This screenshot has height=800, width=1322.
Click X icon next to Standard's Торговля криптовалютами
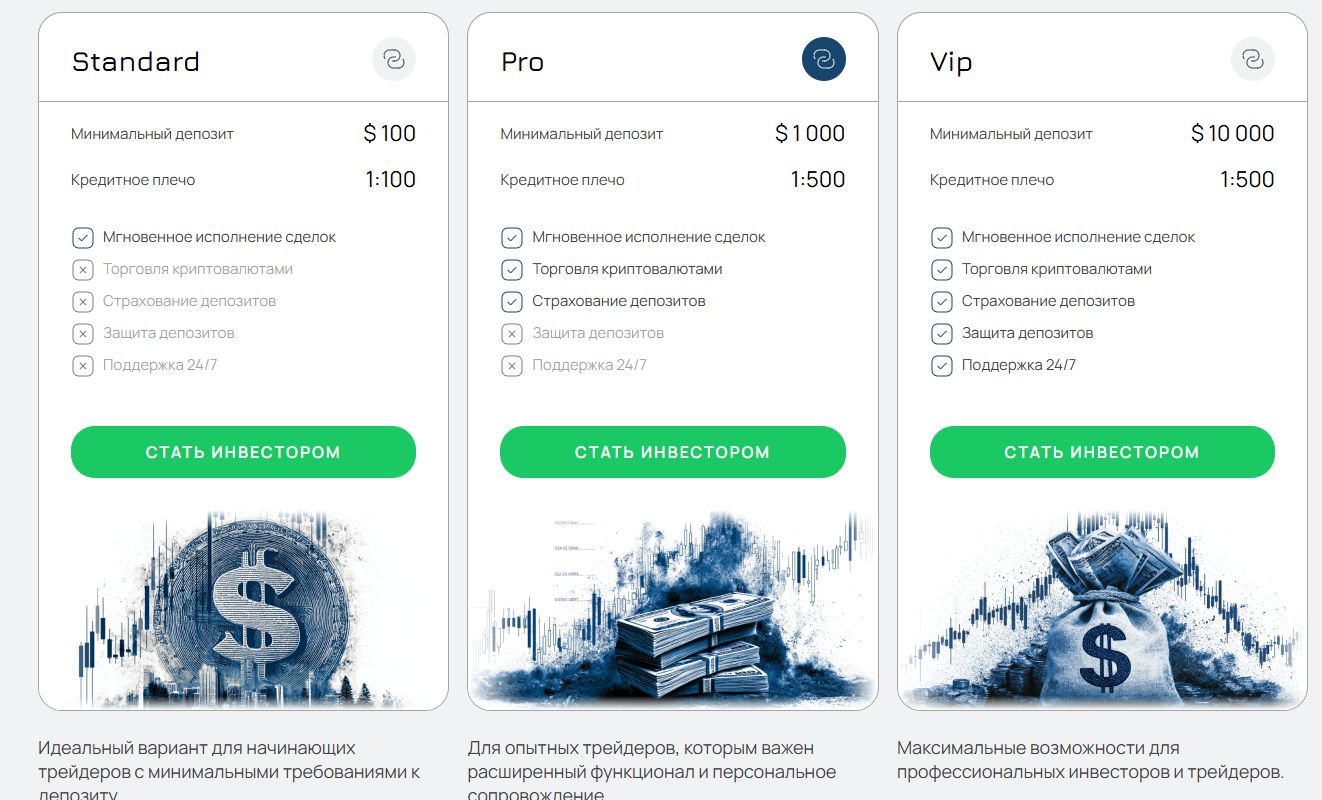82,270
